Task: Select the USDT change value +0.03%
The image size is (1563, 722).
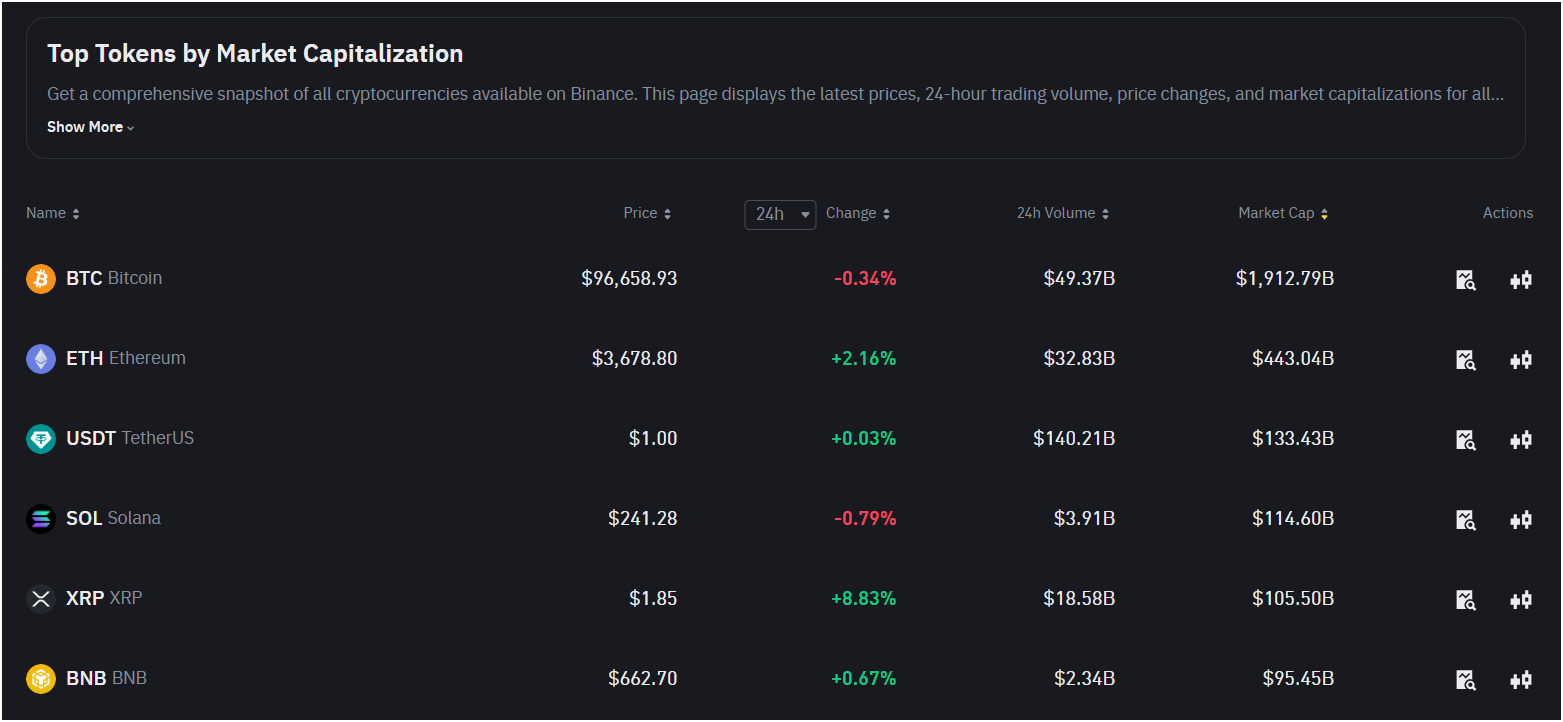Action: (x=864, y=438)
